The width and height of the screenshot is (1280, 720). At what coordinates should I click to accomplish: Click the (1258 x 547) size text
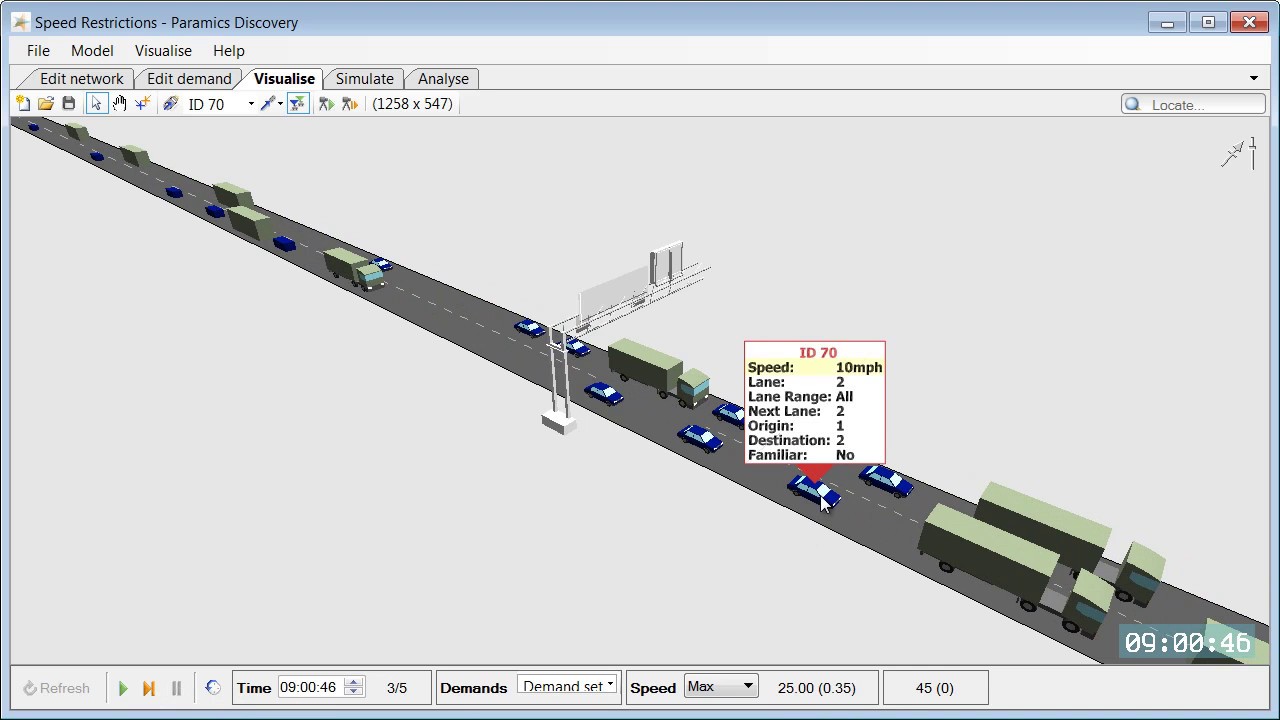412,103
